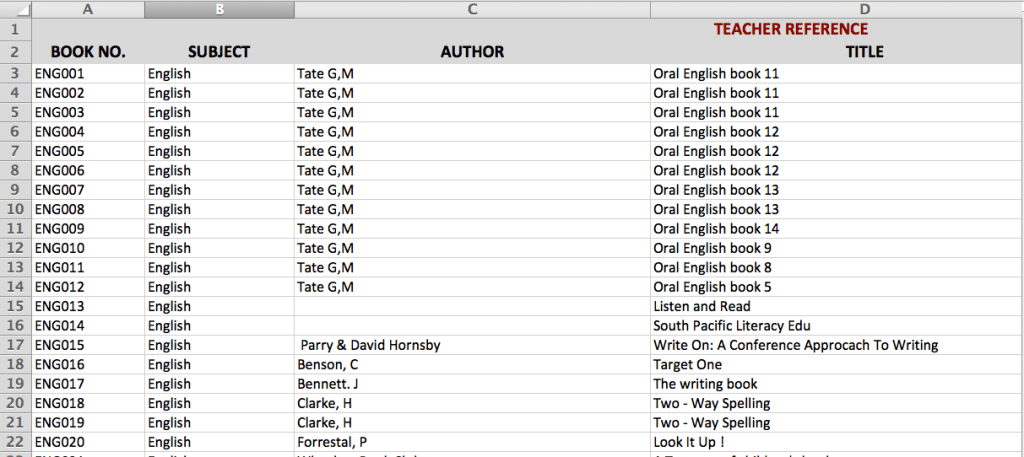Click the SUBJECT heading cell
The width and height of the screenshot is (1024, 457).
tap(219, 52)
